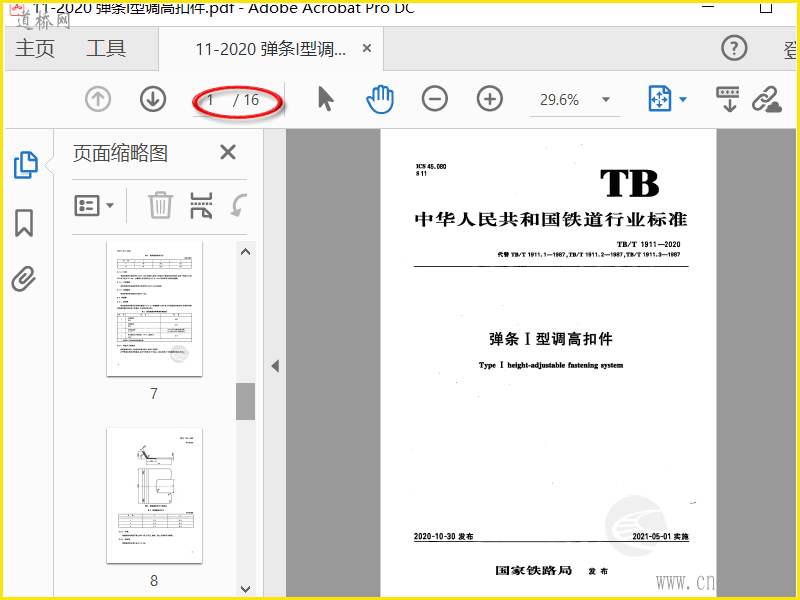Open thumbnail options menu
The height and width of the screenshot is (600, 800).
94,206
